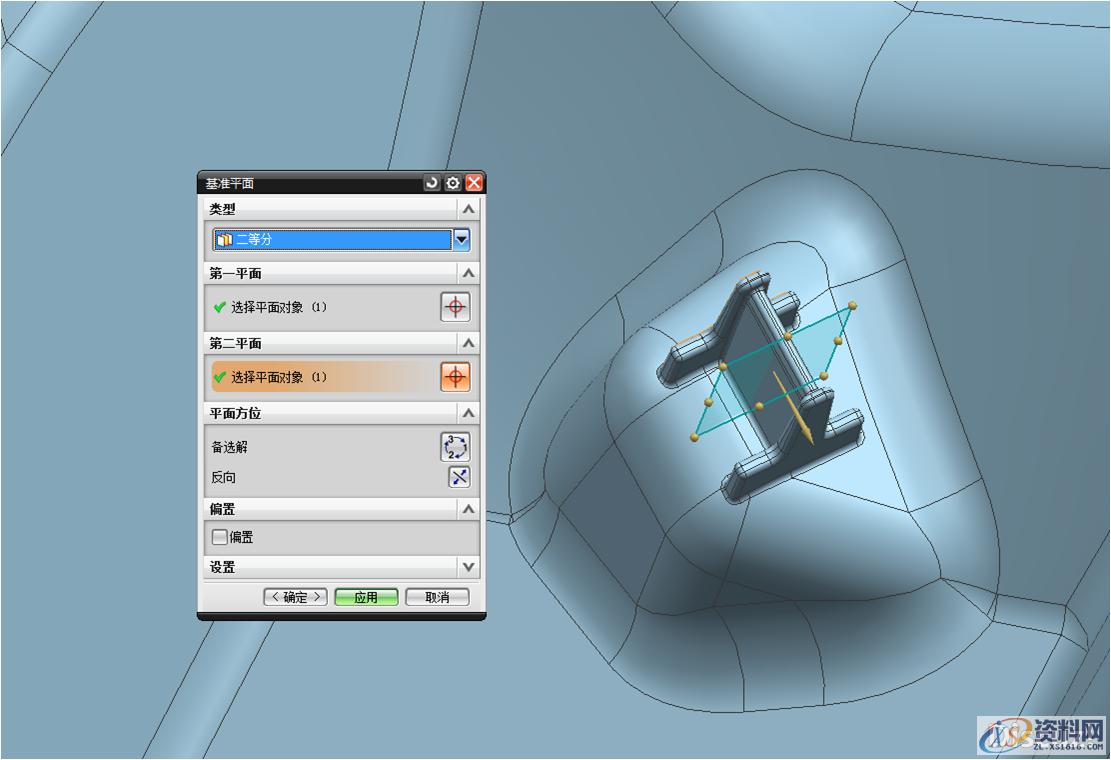Click the 取消 cancel button
Image resolution: width=1111 pixels, height=760 pixels.
(437, 597)
